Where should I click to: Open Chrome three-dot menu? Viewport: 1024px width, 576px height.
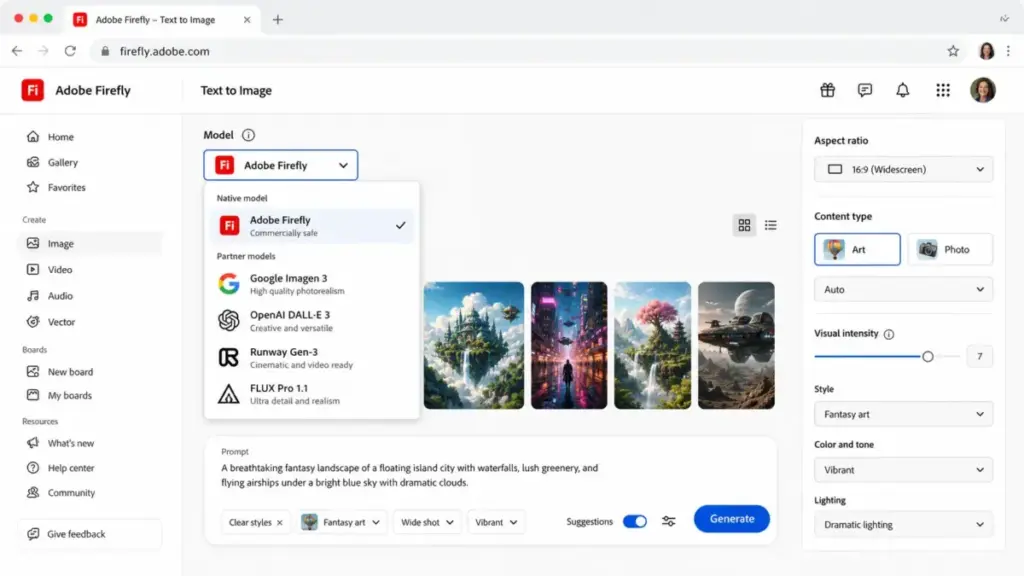coord(1008,51)
